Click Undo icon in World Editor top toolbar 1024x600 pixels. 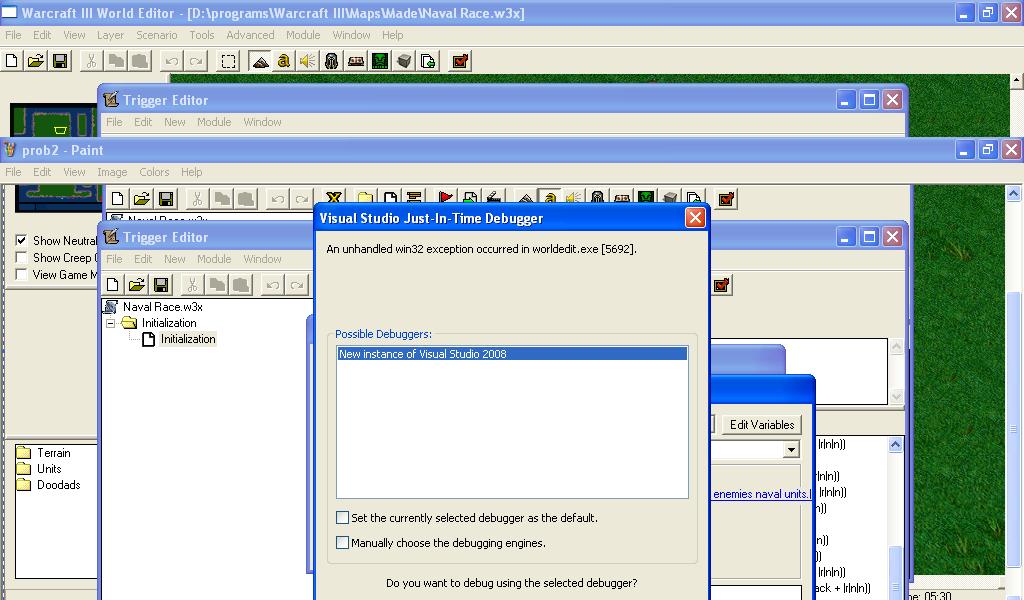tap(172, 61)
